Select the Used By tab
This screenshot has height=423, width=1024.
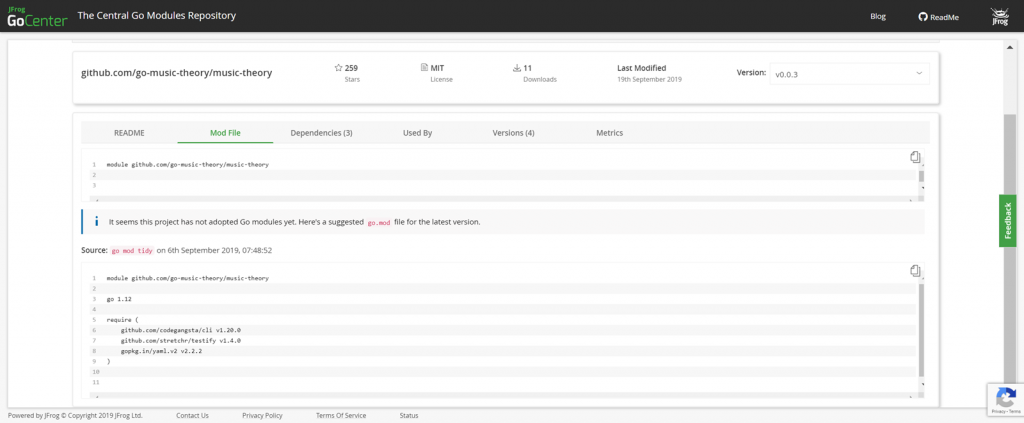pyautogui.click(x=417, y=133)
